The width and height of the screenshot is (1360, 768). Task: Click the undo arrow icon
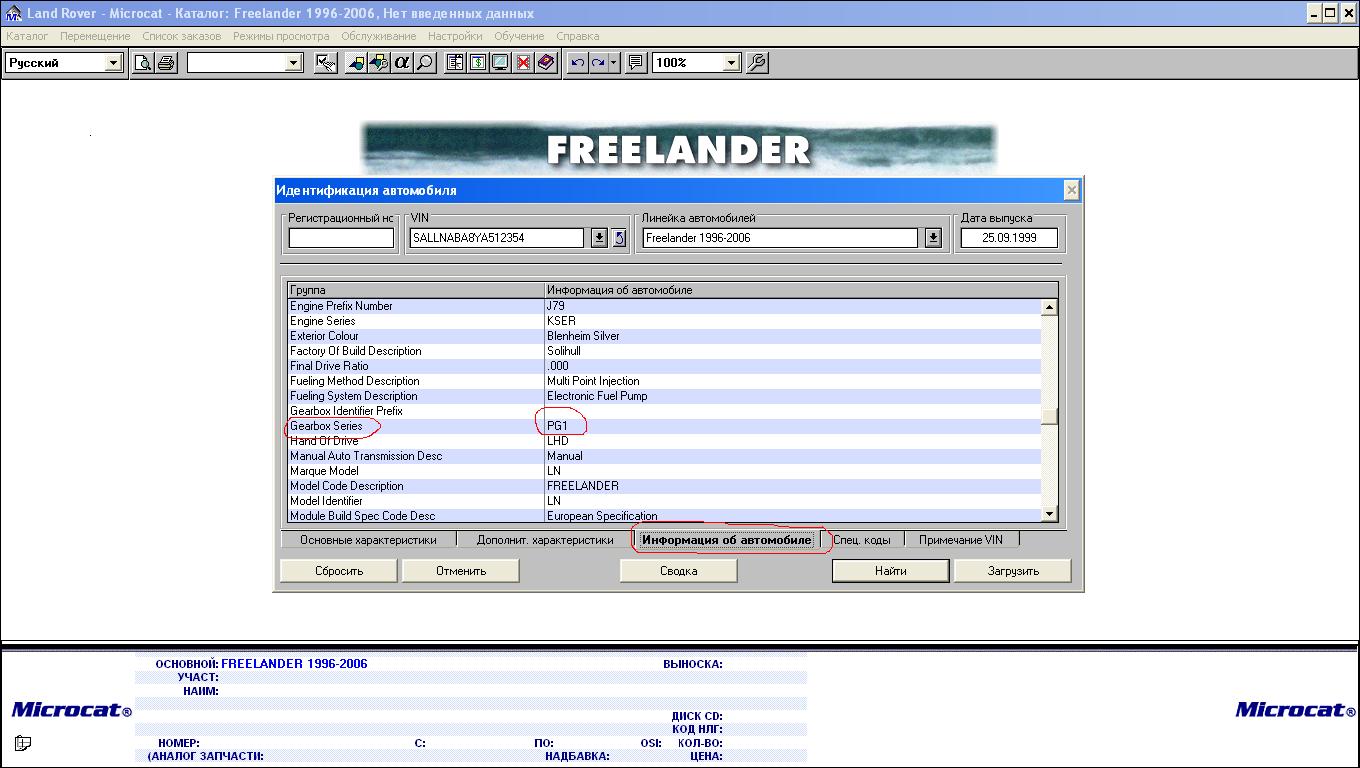[577, 63]
